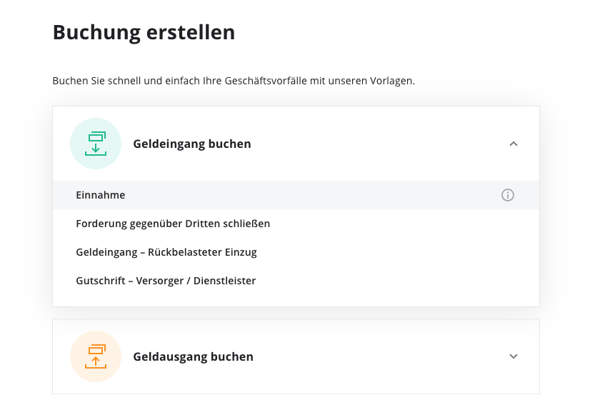The height and width of the screenshot is (400, 600).
Task: Click the orange Geldausgang upload icon
Action: pos(96,356)
